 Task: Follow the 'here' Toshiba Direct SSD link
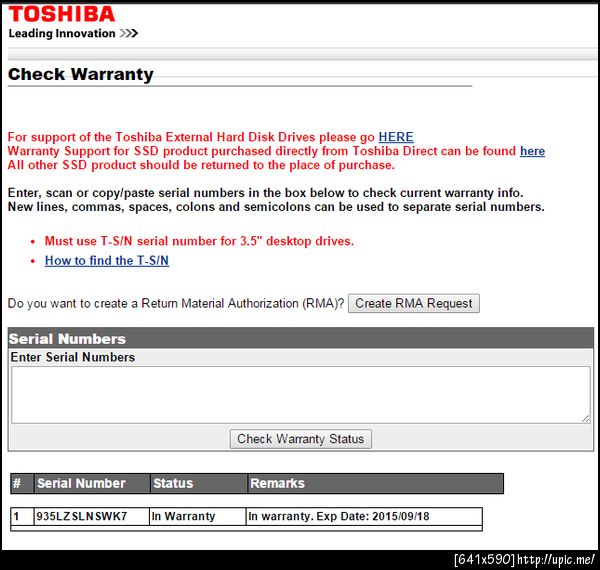tap(532, 151)
